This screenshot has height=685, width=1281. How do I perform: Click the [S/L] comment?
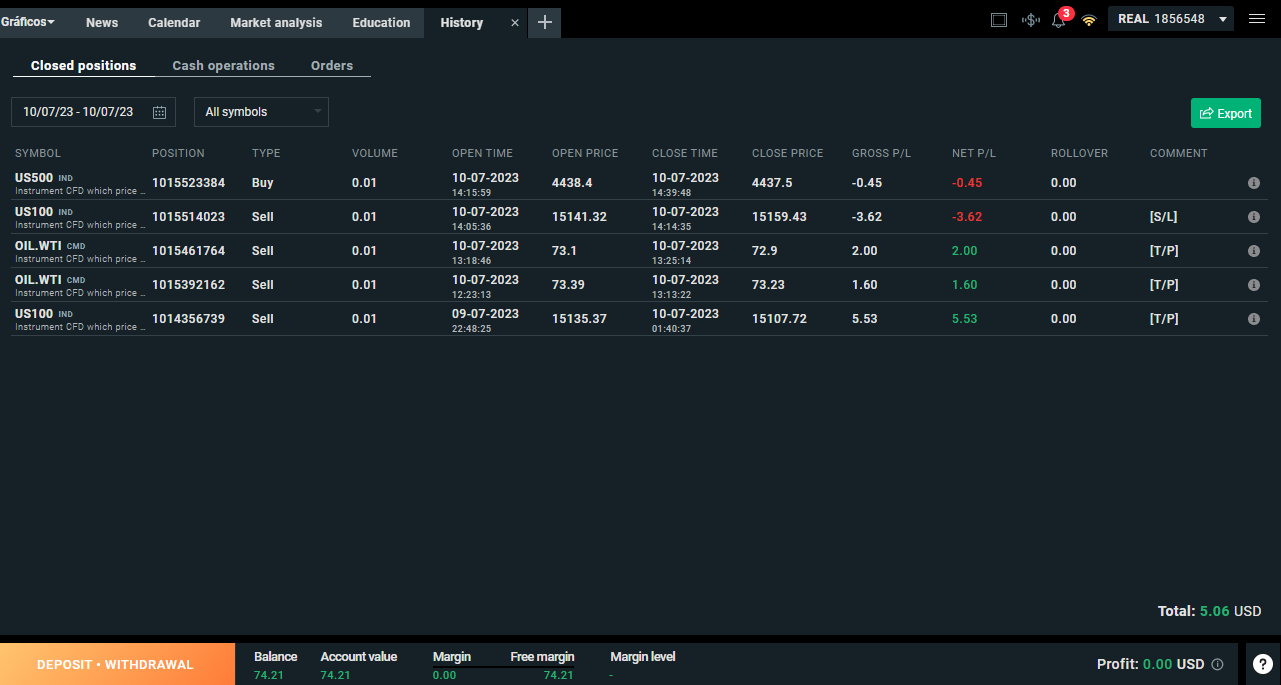[x=1164, y=217]
